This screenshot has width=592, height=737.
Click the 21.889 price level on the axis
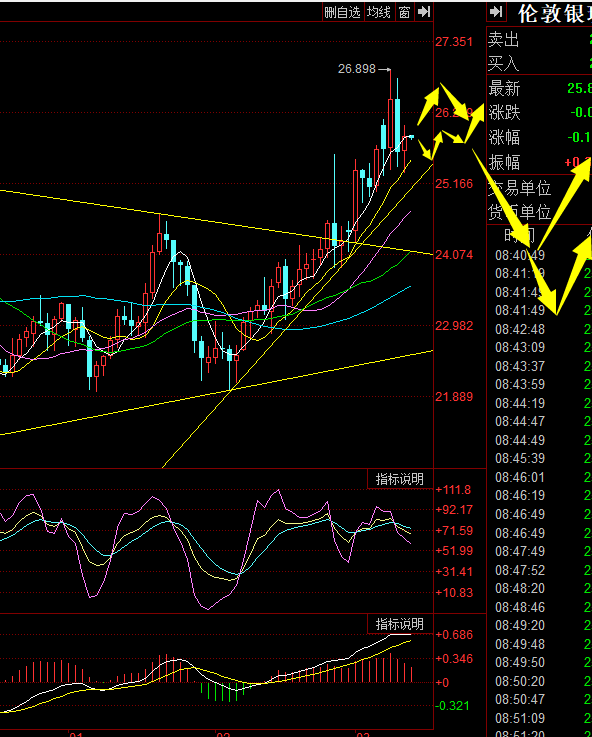pos(454,397)
